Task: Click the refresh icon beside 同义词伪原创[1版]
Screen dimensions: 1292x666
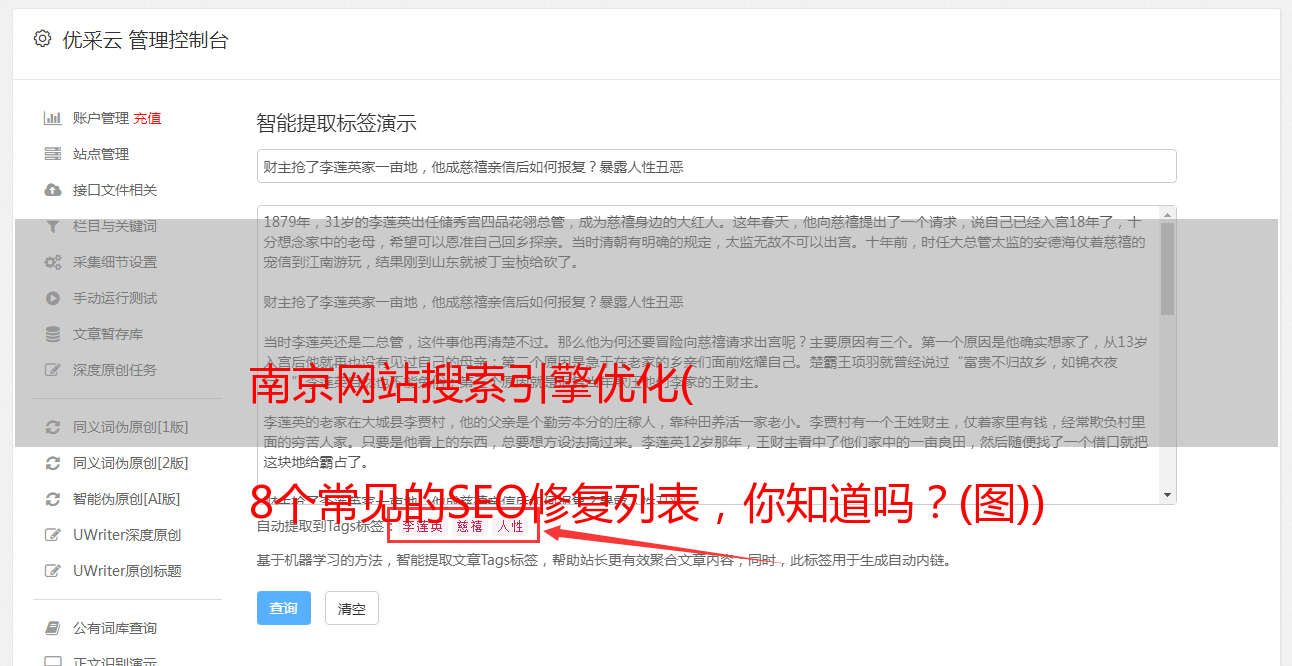Action: click(53, 427)
